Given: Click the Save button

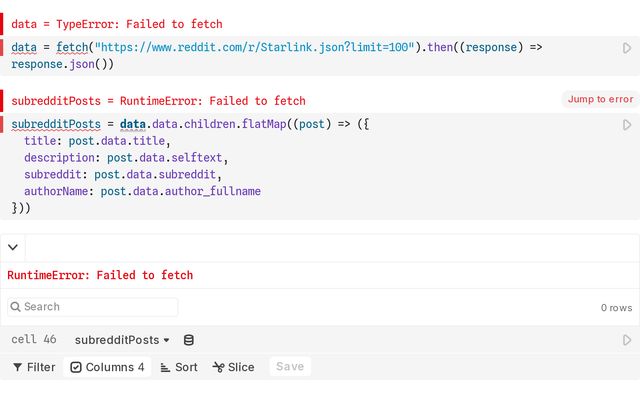Looking at the screenshot, I should [290, 367].
